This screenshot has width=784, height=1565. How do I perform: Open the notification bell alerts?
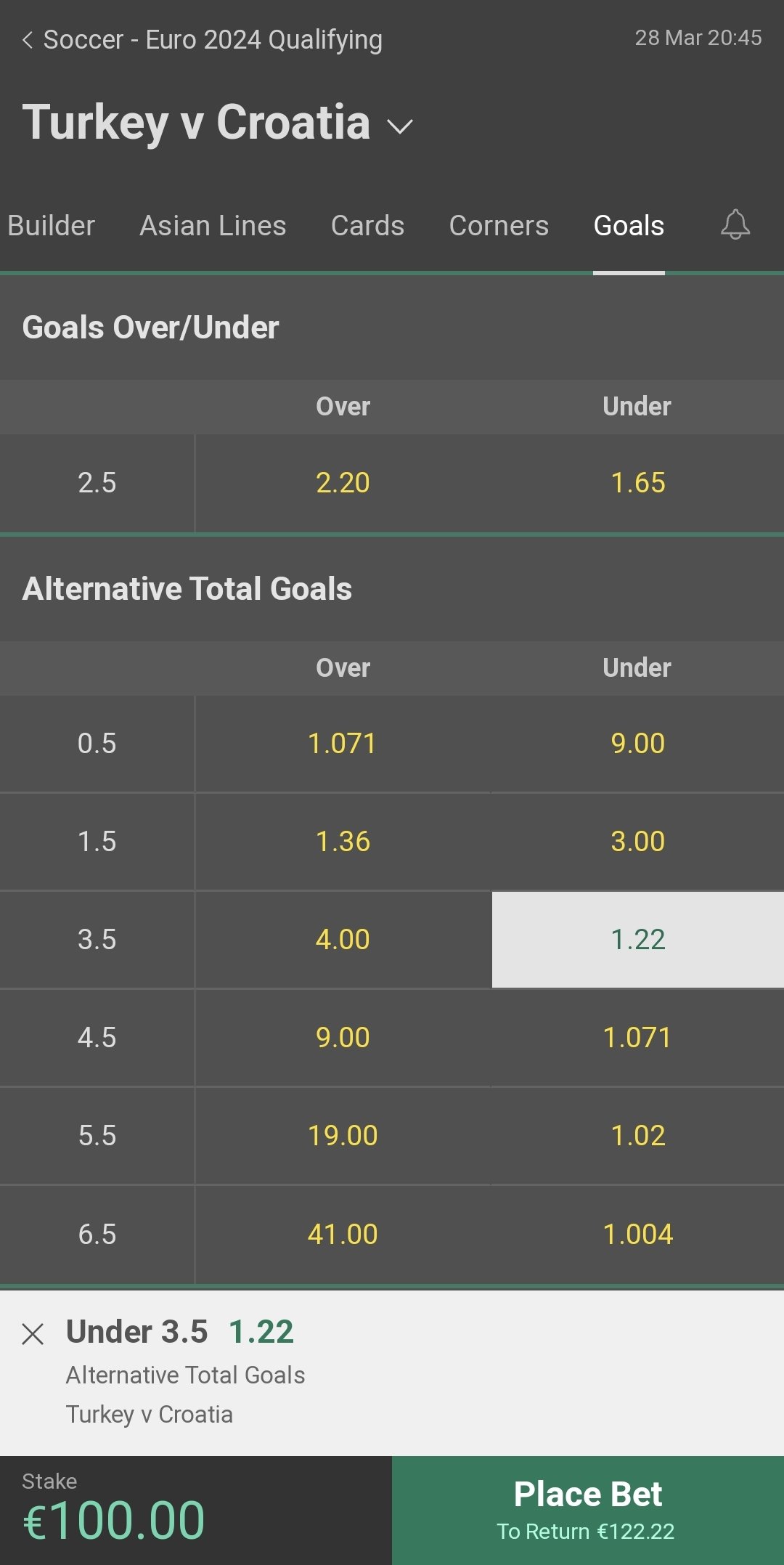point(735,224)
